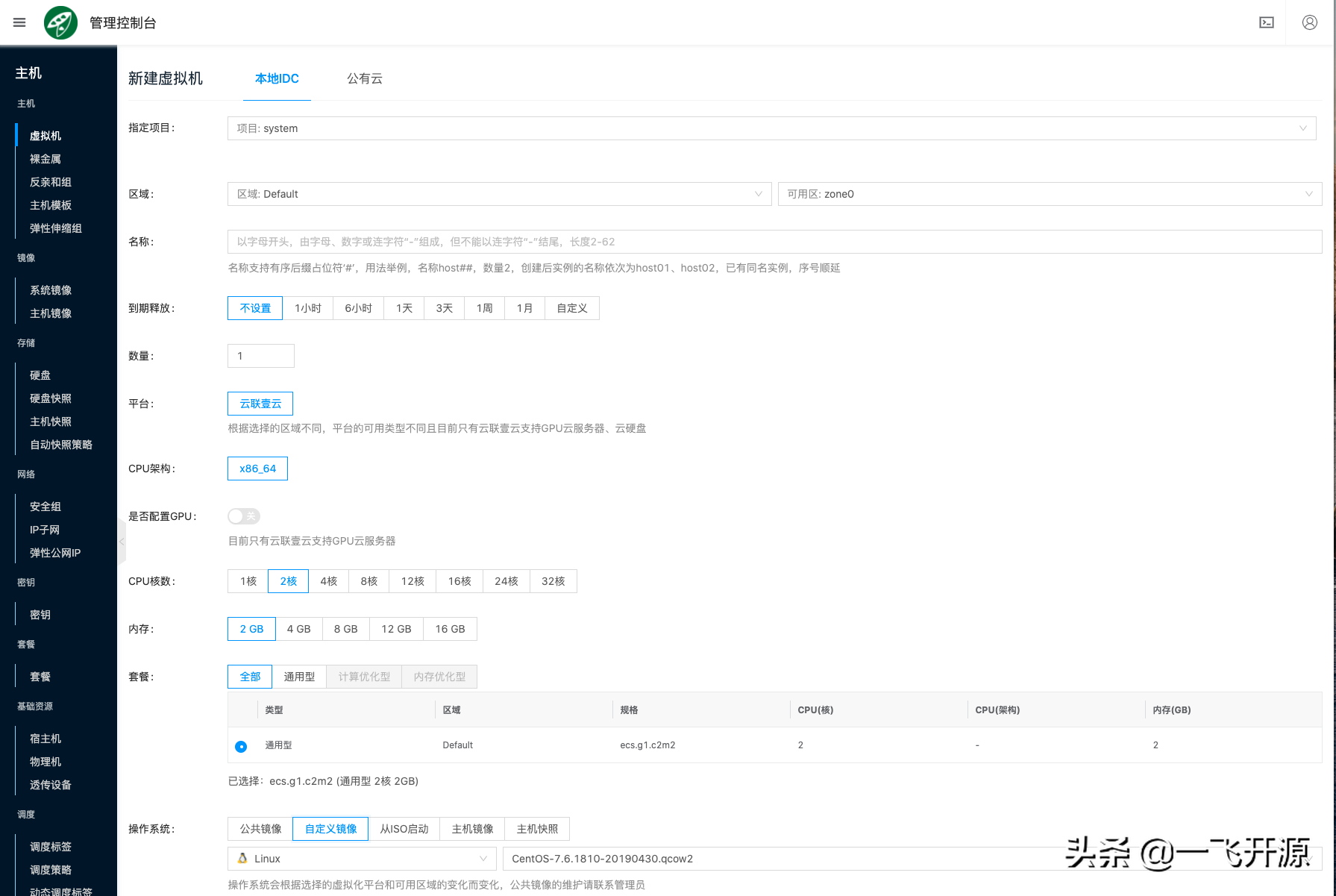Open 安全组 in the sidebar

[46, 507]
